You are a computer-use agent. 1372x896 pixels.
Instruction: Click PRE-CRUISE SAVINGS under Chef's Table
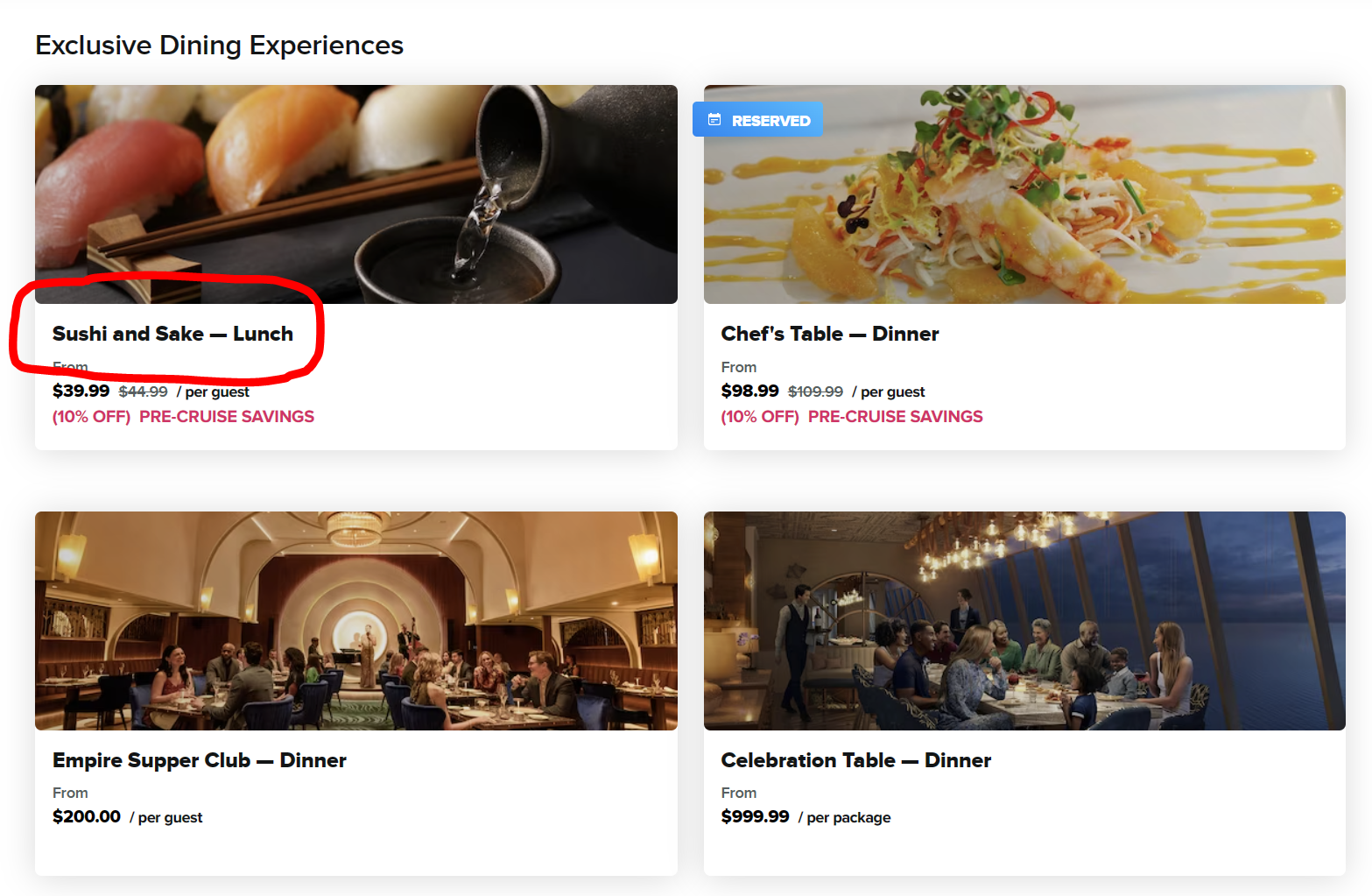[x=895, y=417]
